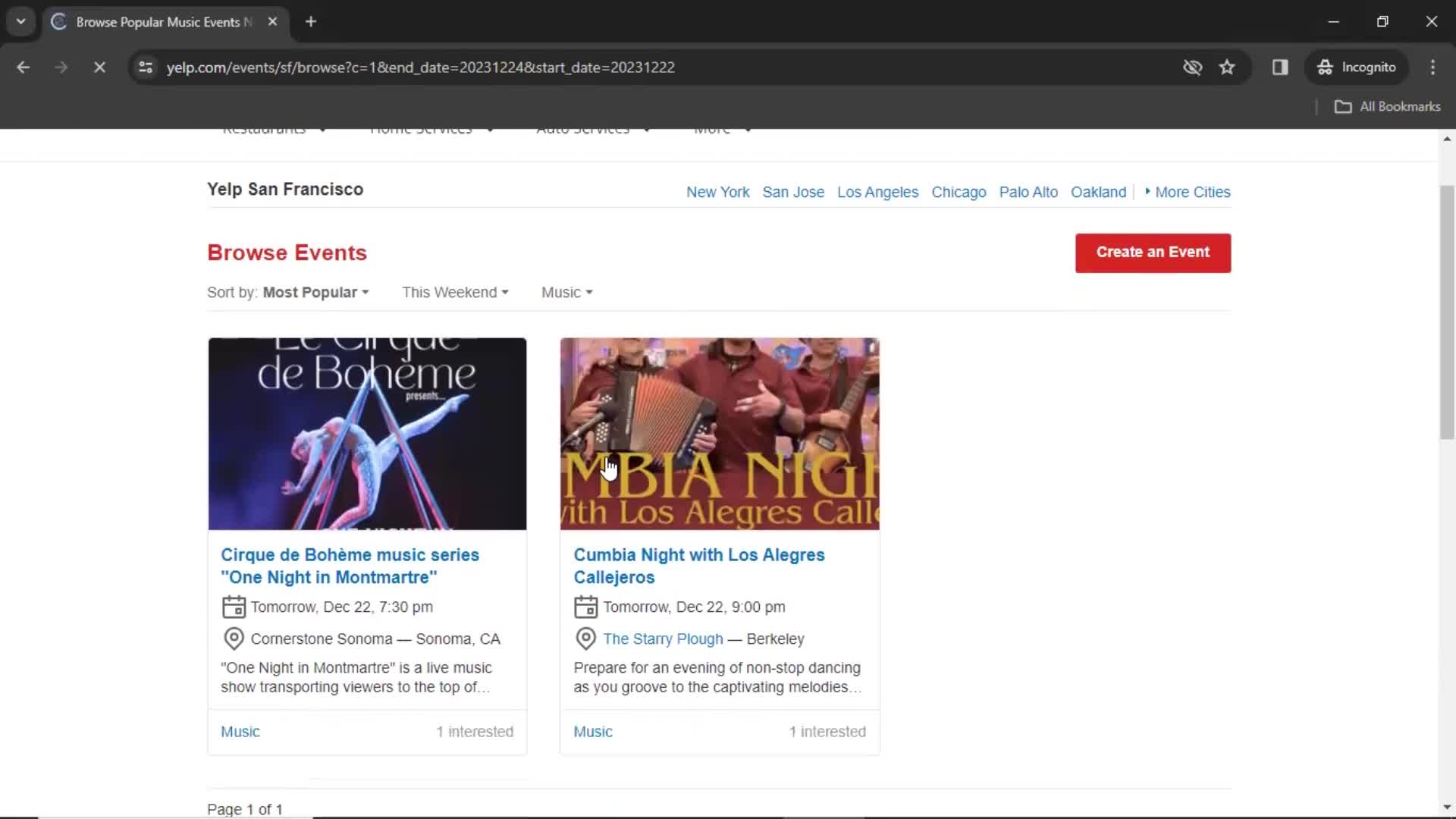Bookmark this page with the star icon
Viewport: 1456px width, 819px height.
(1227, 67)
